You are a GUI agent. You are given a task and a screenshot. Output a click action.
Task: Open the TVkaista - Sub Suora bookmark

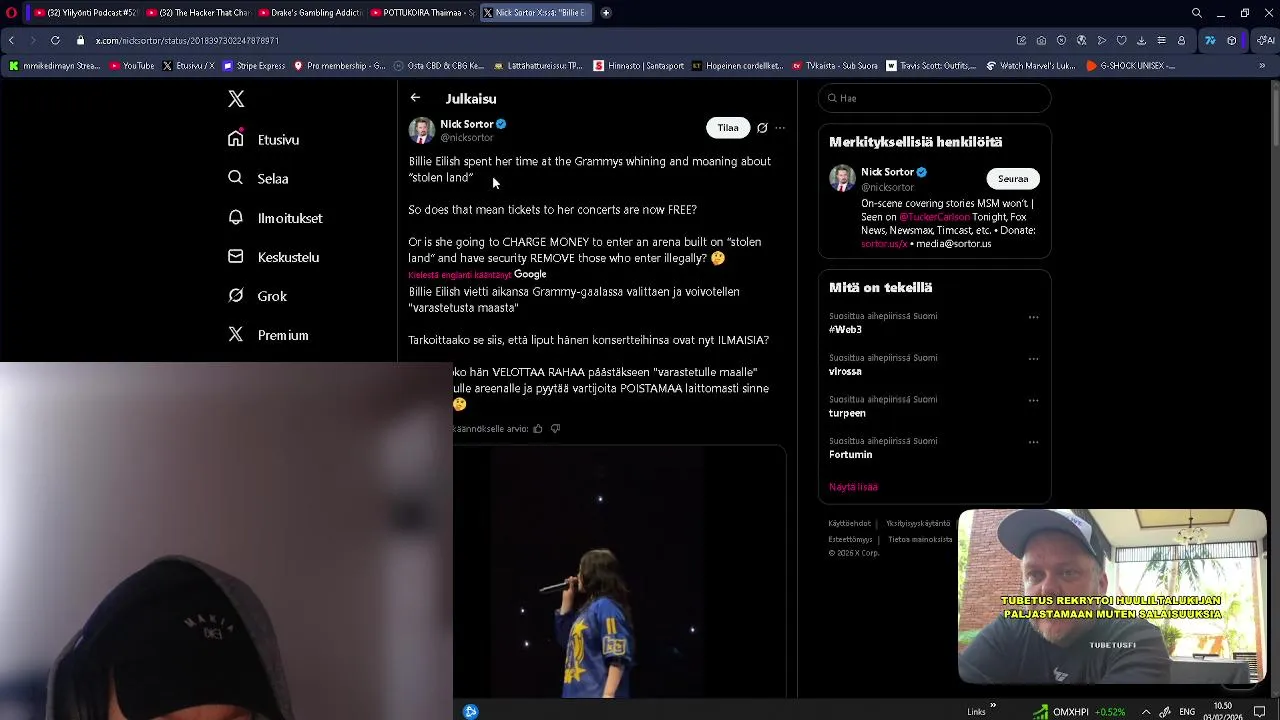[835, 66]
